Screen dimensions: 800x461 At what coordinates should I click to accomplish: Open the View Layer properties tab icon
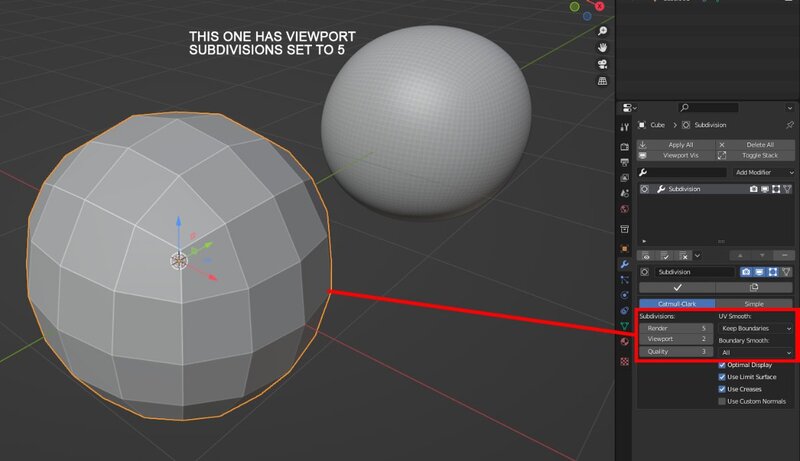pyautogui.click(x=624, y=178)
